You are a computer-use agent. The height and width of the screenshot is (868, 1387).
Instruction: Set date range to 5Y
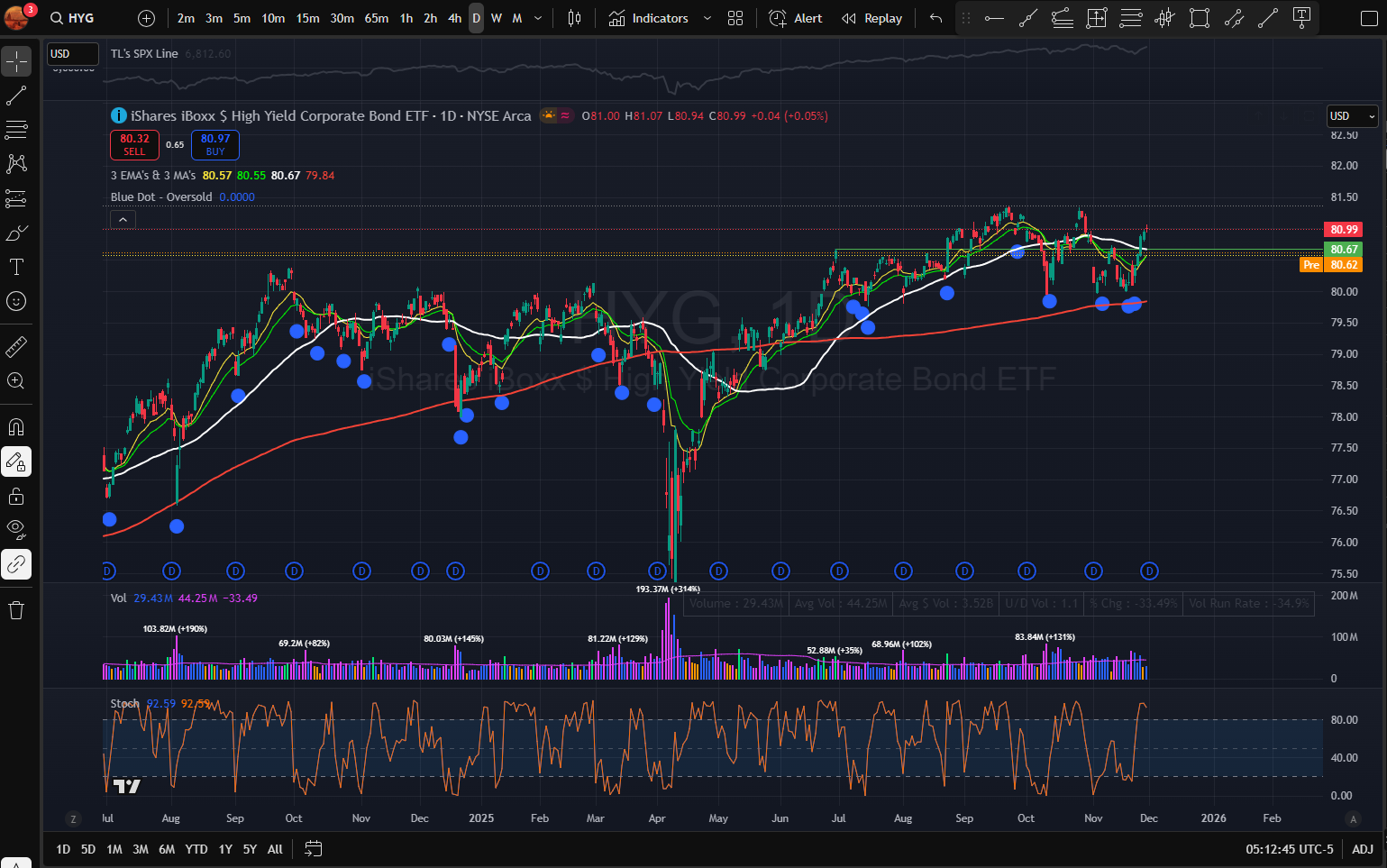click(250, 849)
